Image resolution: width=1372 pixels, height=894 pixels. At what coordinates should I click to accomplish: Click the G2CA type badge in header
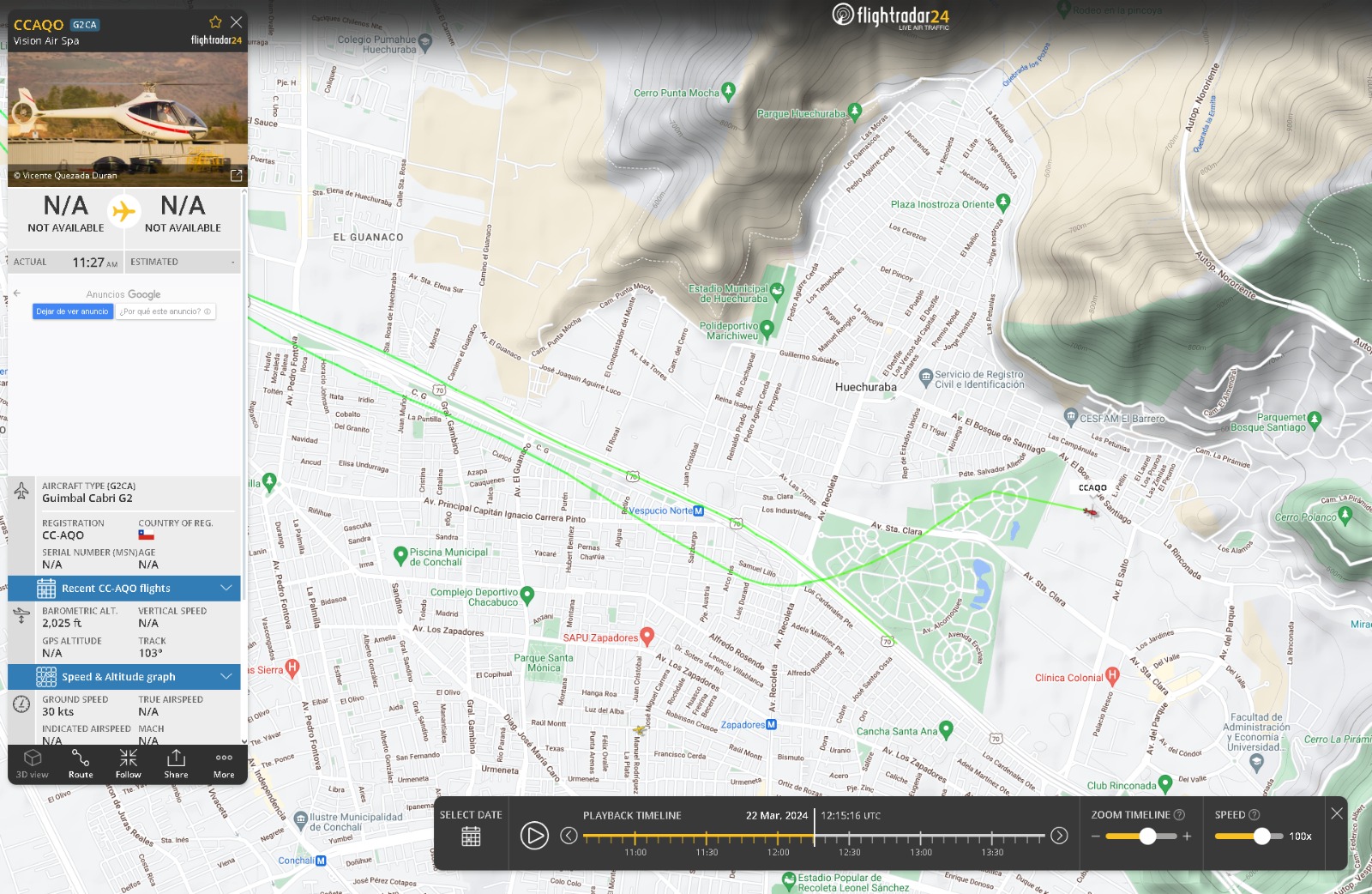[x=84, y=25]
